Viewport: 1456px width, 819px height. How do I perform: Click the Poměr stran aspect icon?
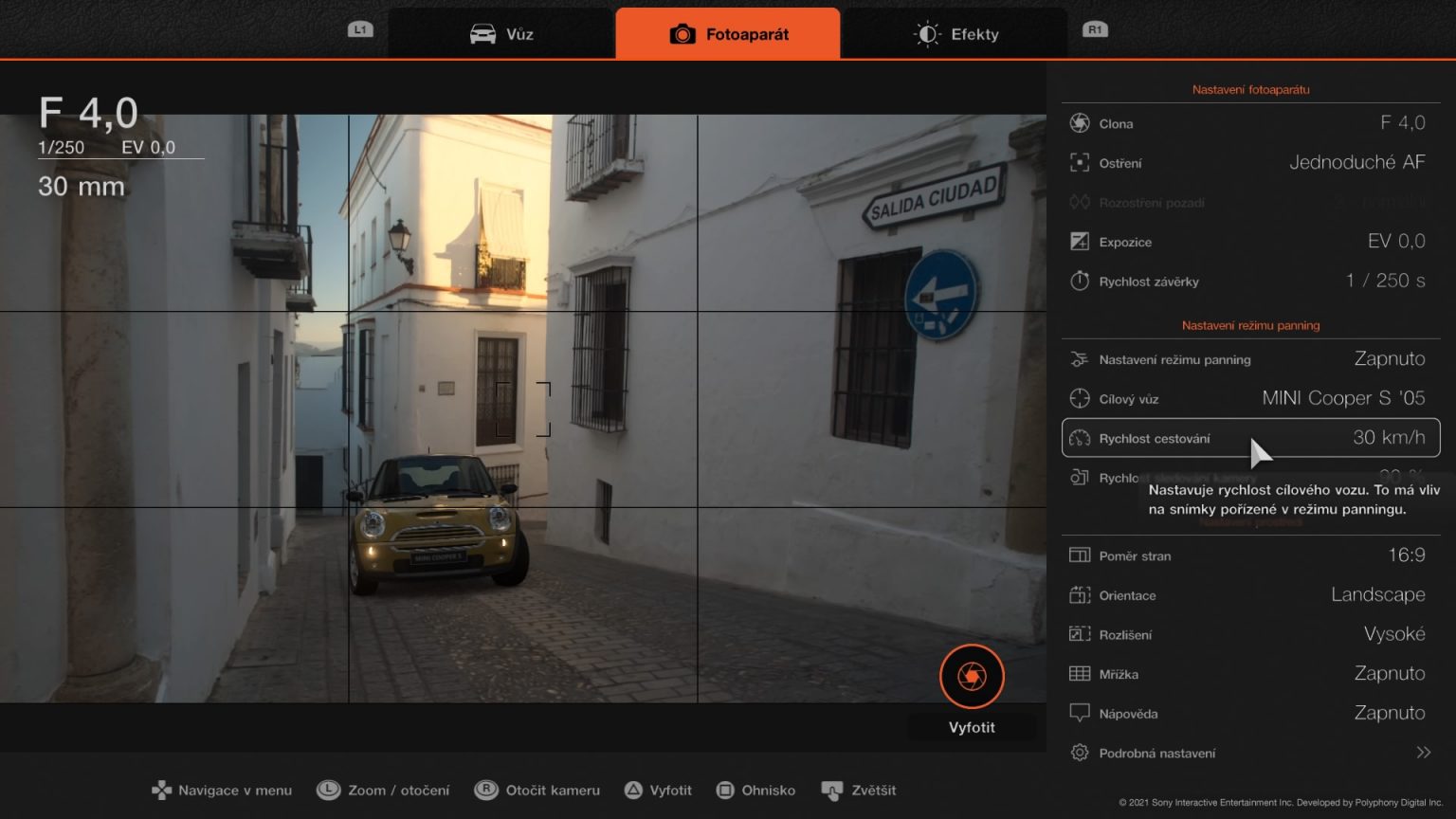(x=1080, y=555)
